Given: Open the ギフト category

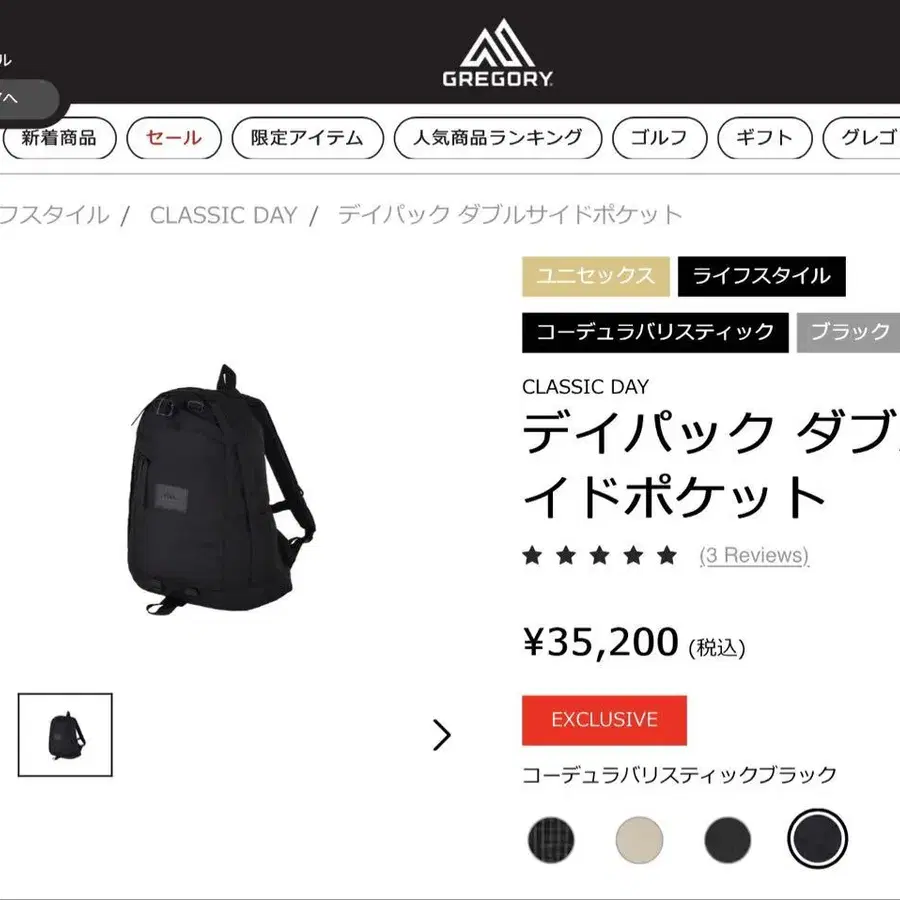Looking at the screenshot, I should (x=765, y=138).
